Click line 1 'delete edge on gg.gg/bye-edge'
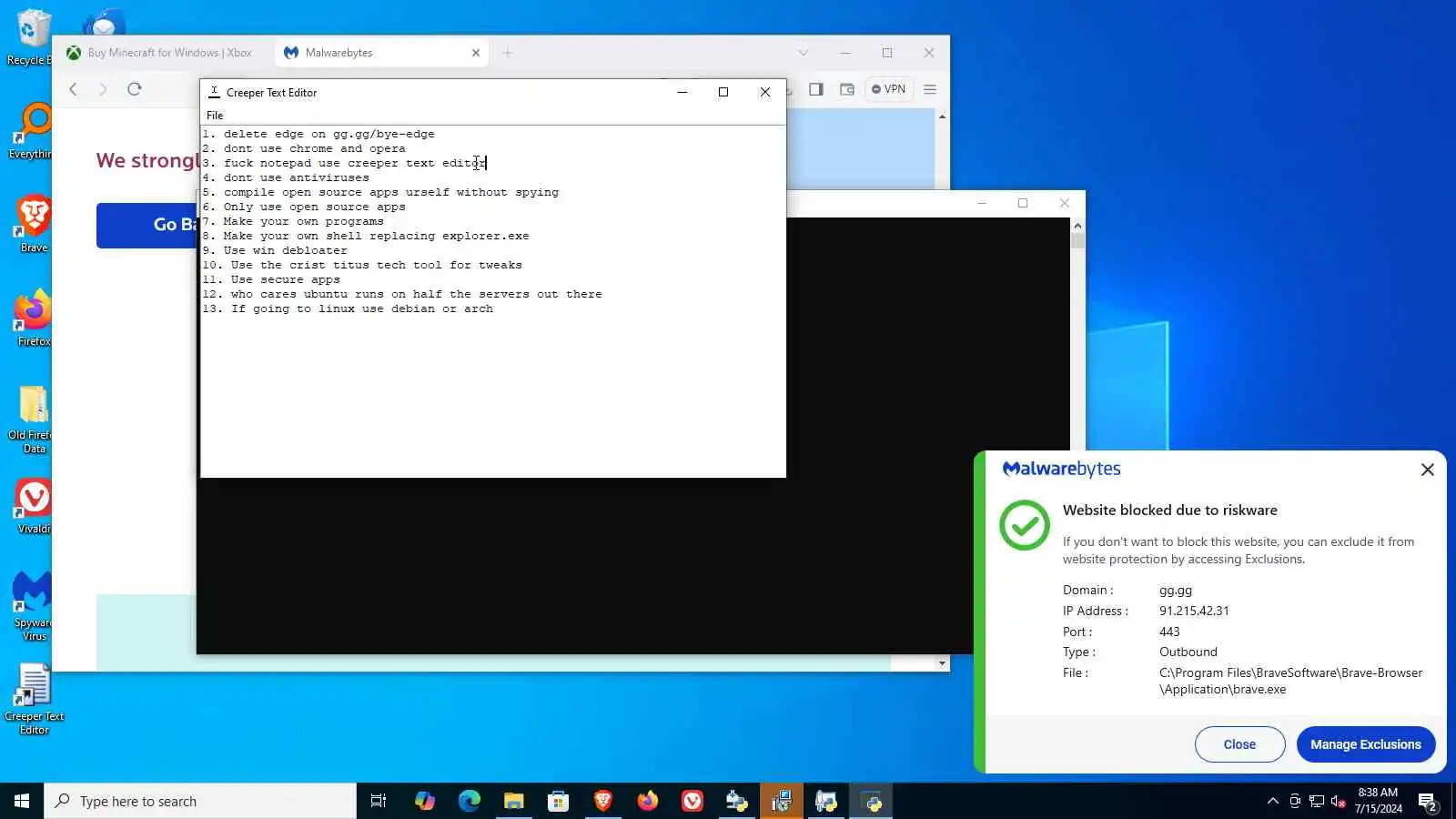 318,134
